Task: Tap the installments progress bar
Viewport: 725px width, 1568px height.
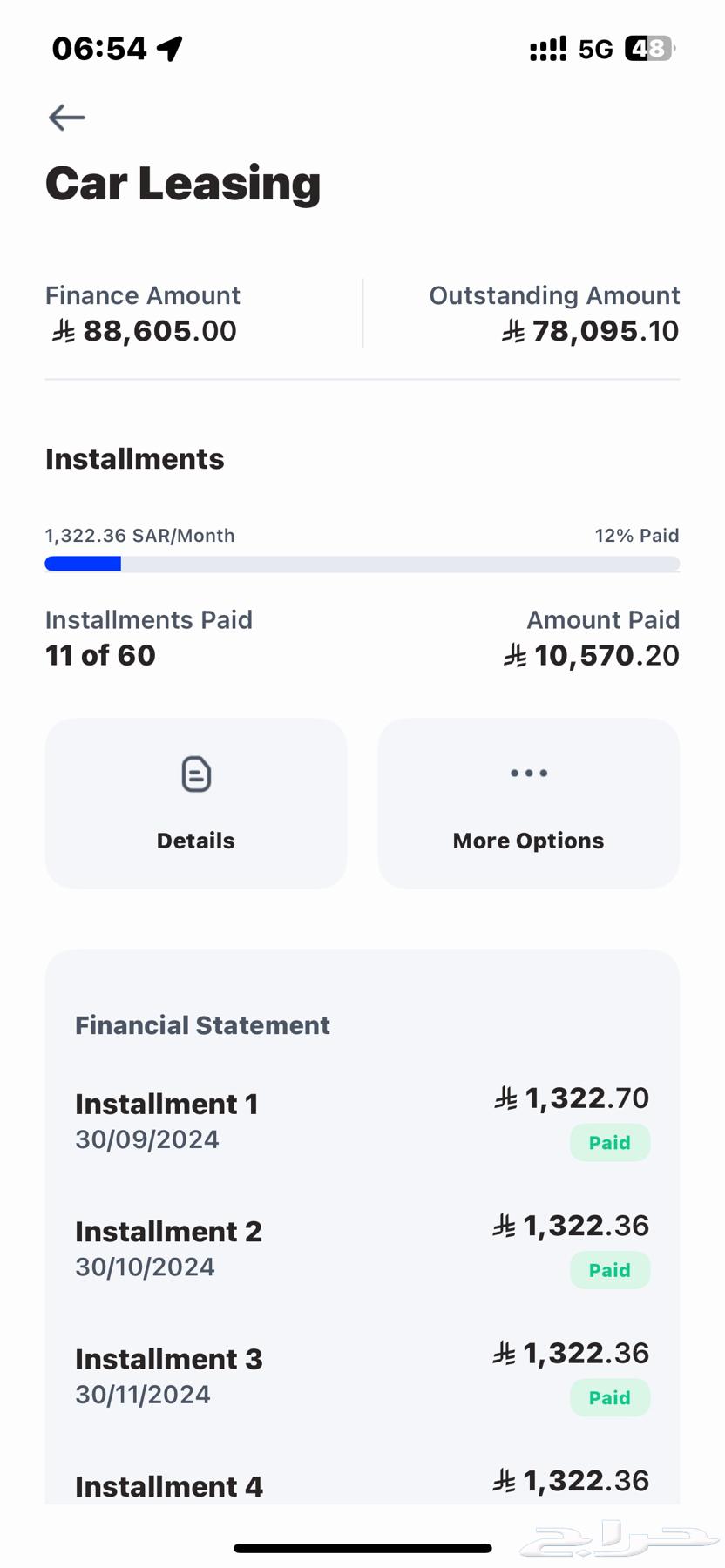Action: [362, 564]
